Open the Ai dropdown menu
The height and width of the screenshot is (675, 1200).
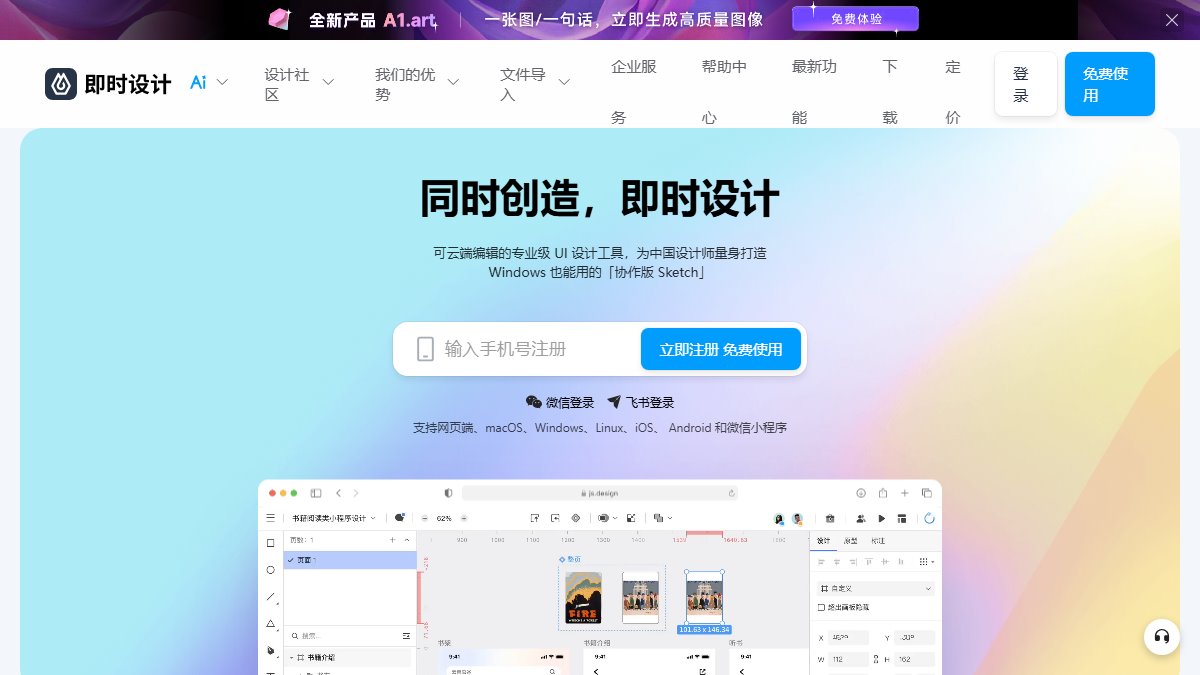209,82
